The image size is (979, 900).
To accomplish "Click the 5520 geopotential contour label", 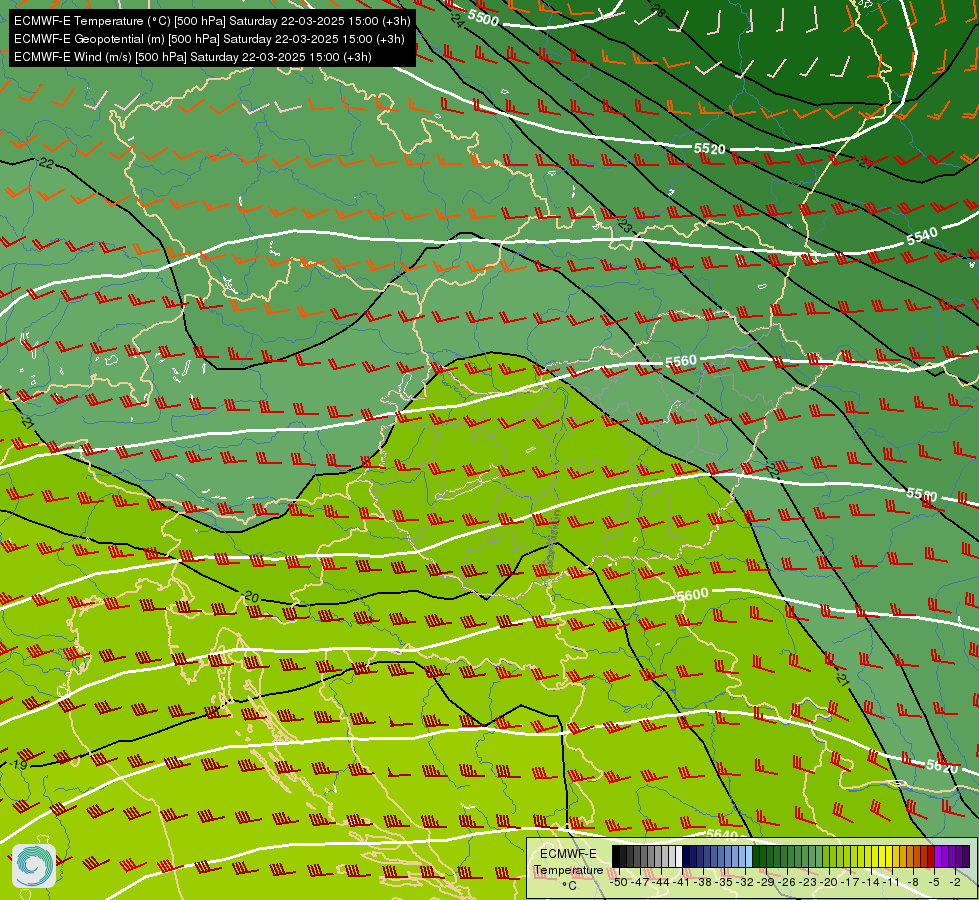I will 710,149.
